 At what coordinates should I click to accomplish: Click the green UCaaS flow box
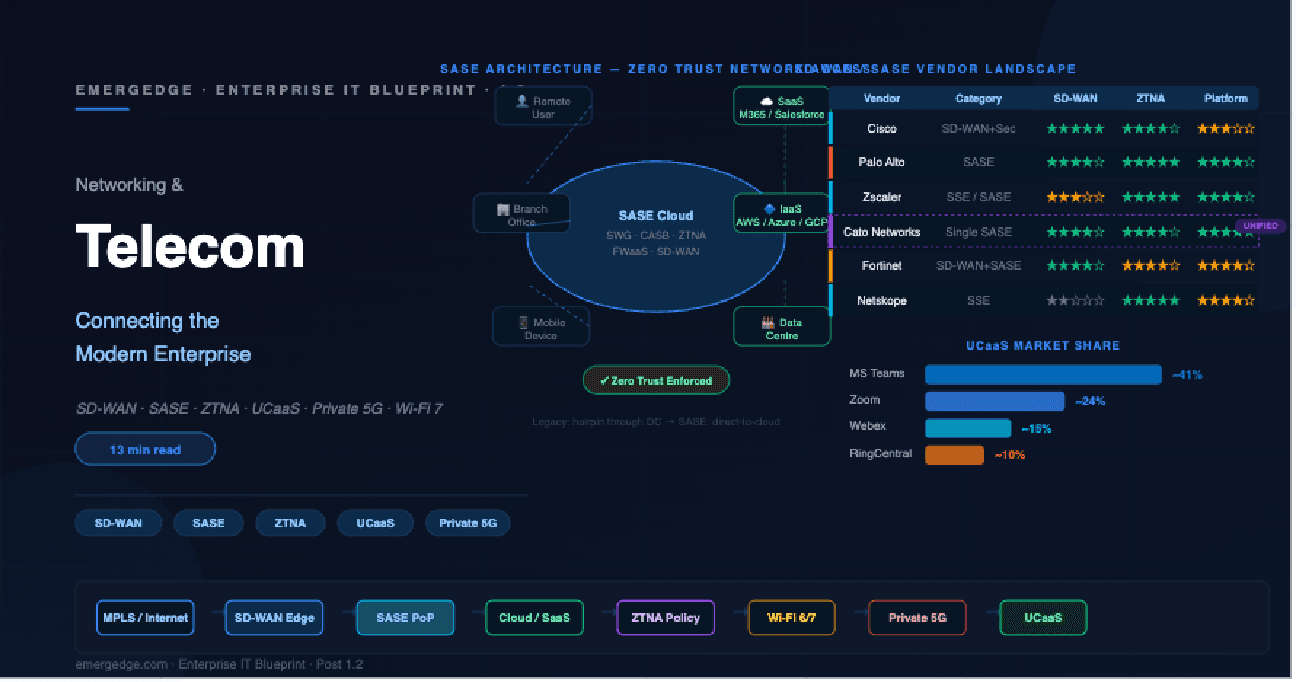1043,618
